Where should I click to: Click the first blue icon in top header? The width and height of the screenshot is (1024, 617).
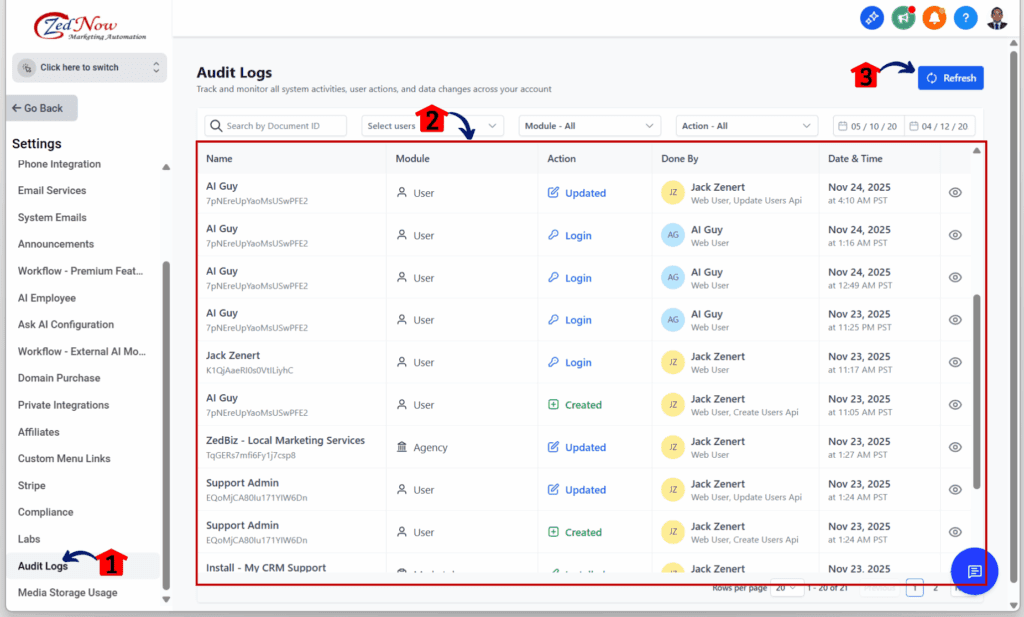[872, 17]
